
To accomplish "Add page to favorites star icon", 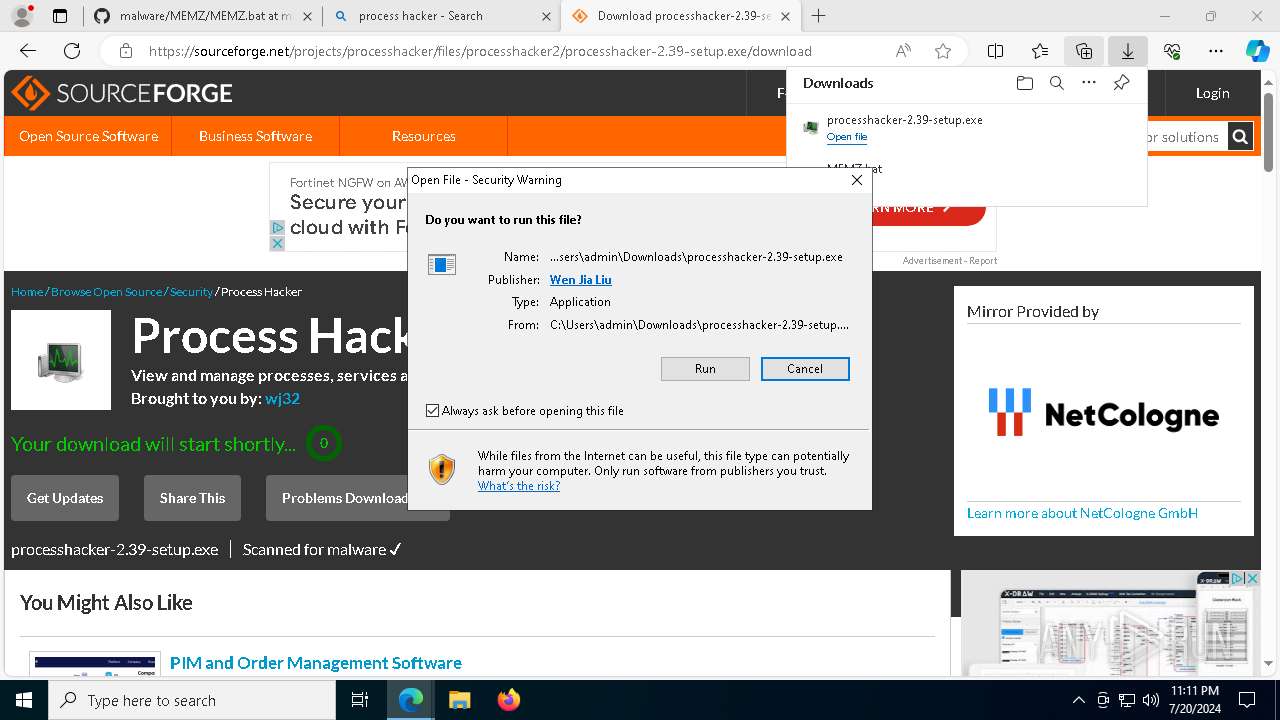I will [943, 51].
